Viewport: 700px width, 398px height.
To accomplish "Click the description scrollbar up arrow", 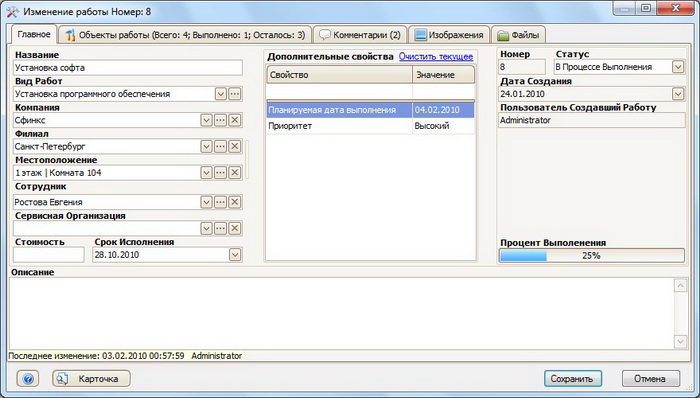I will click(x=680, y=286).
